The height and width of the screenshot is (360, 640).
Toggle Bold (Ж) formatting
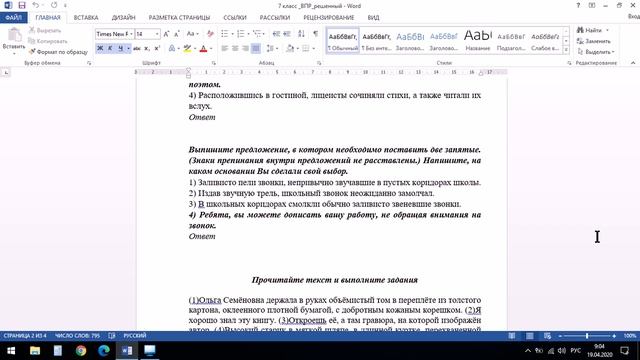pyautogui.click(x=100, y=49)
